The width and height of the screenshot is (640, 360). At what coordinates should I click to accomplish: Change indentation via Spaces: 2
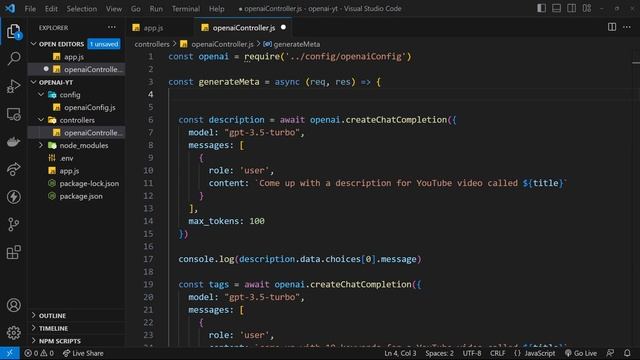(440, 353)
